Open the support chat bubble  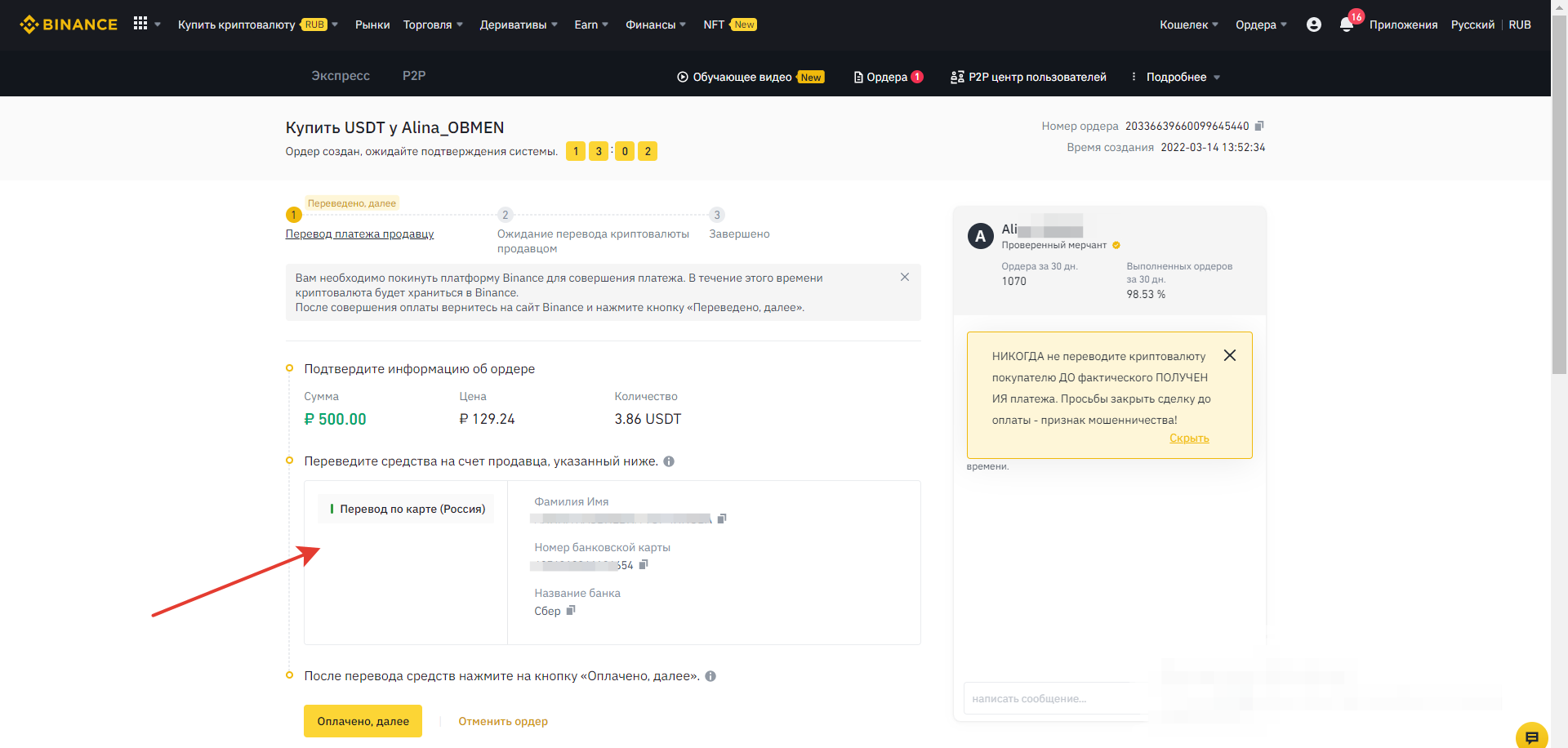point(1531,736)
